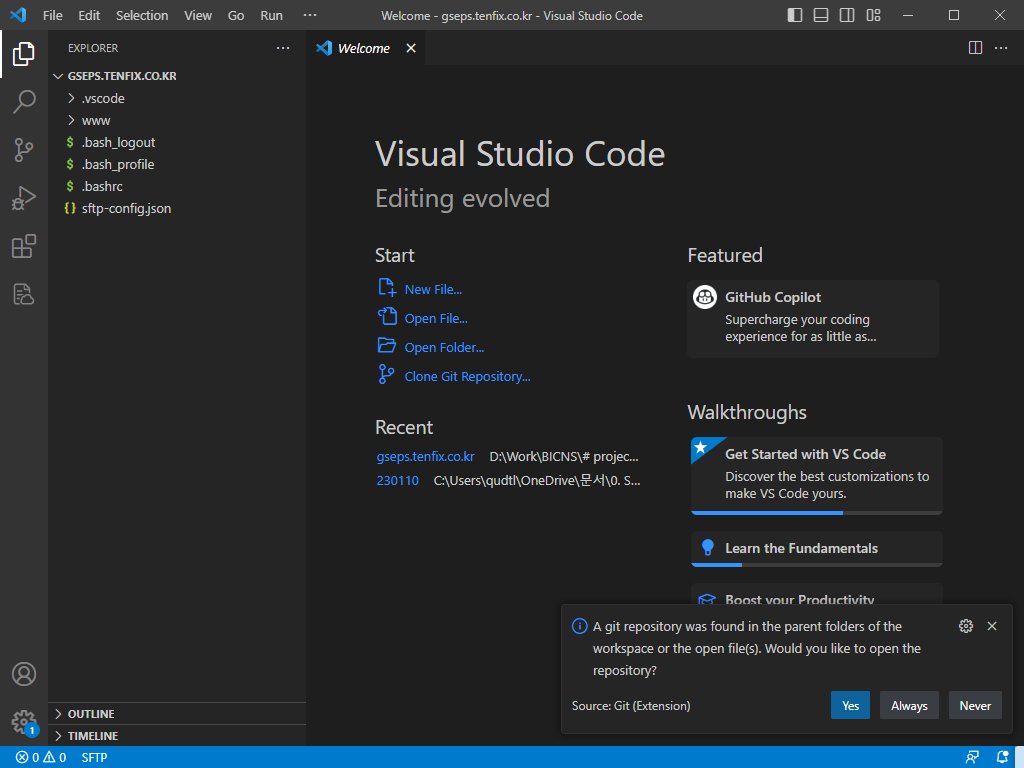Split the editor to the right
Screen dimensions: 1024x768
click(975, 48)
